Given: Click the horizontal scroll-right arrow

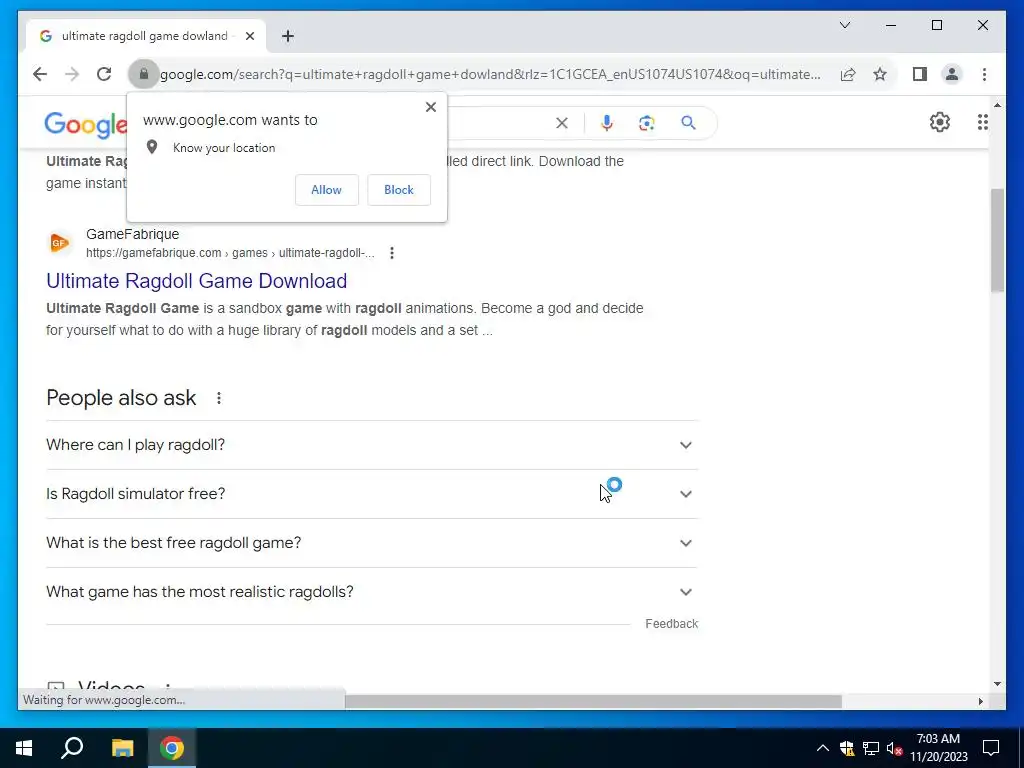Looking at the screenshot, I should click(980, 701).
